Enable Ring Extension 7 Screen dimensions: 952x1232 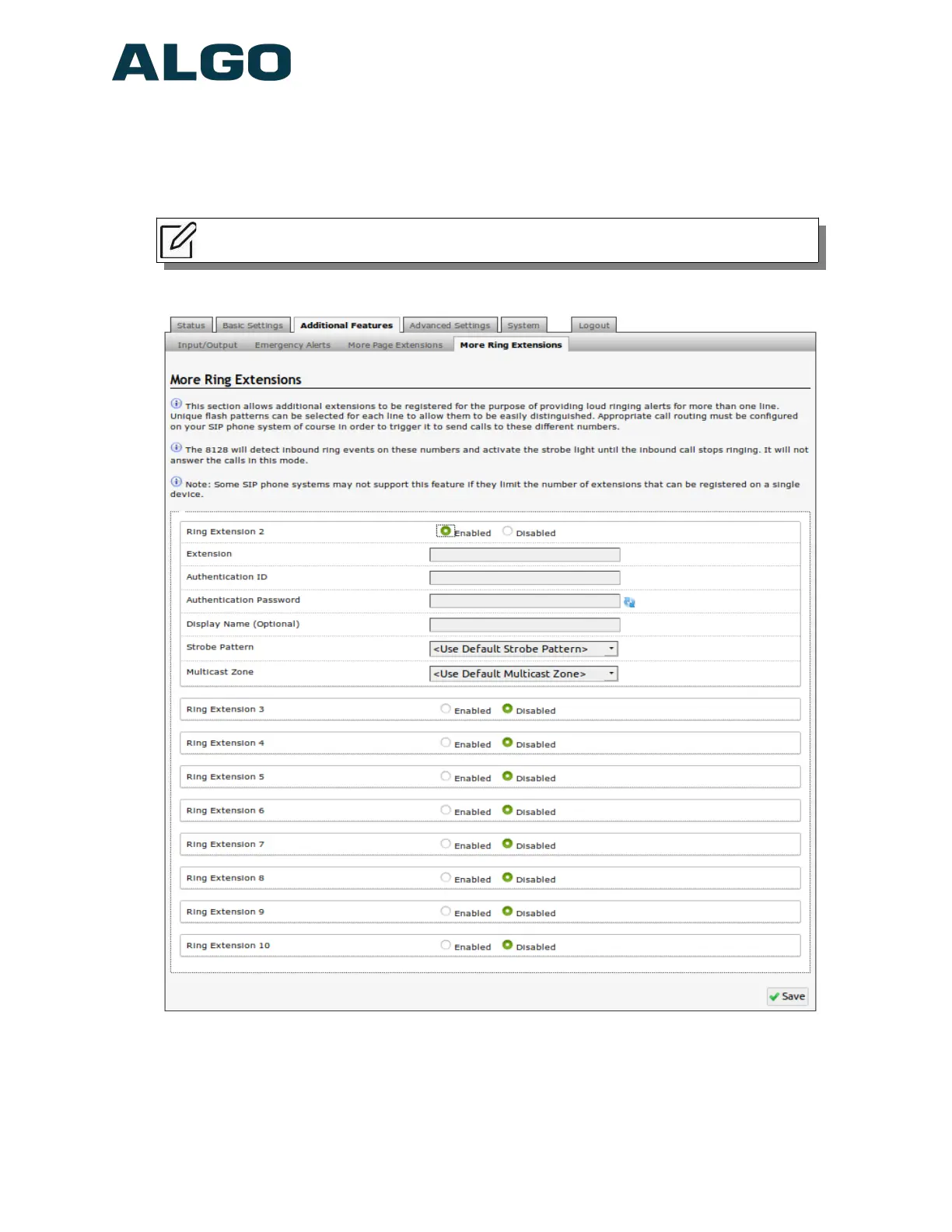tap(446, 844)
